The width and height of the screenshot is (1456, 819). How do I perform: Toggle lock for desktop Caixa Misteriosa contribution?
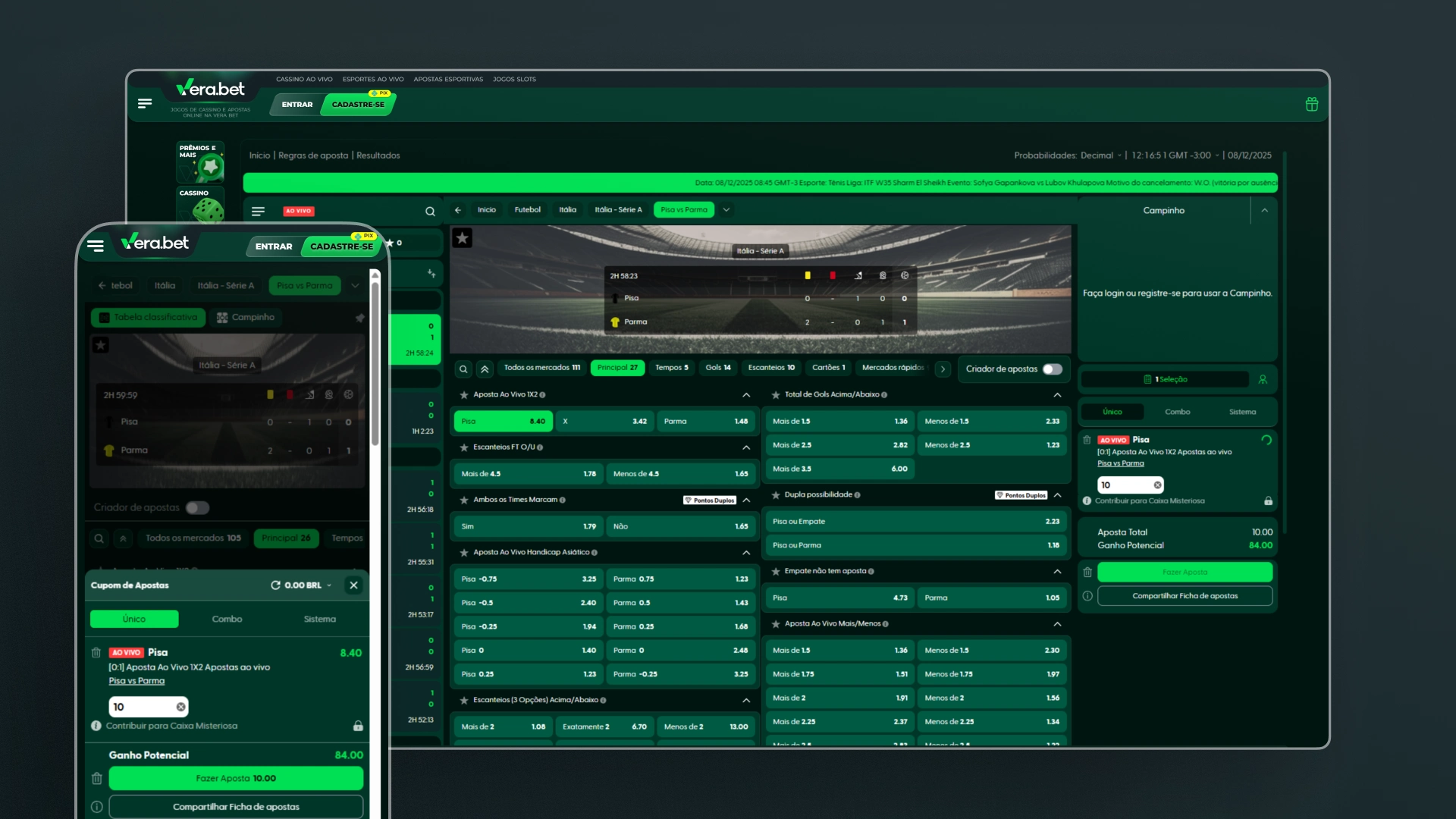point(1268,501)
